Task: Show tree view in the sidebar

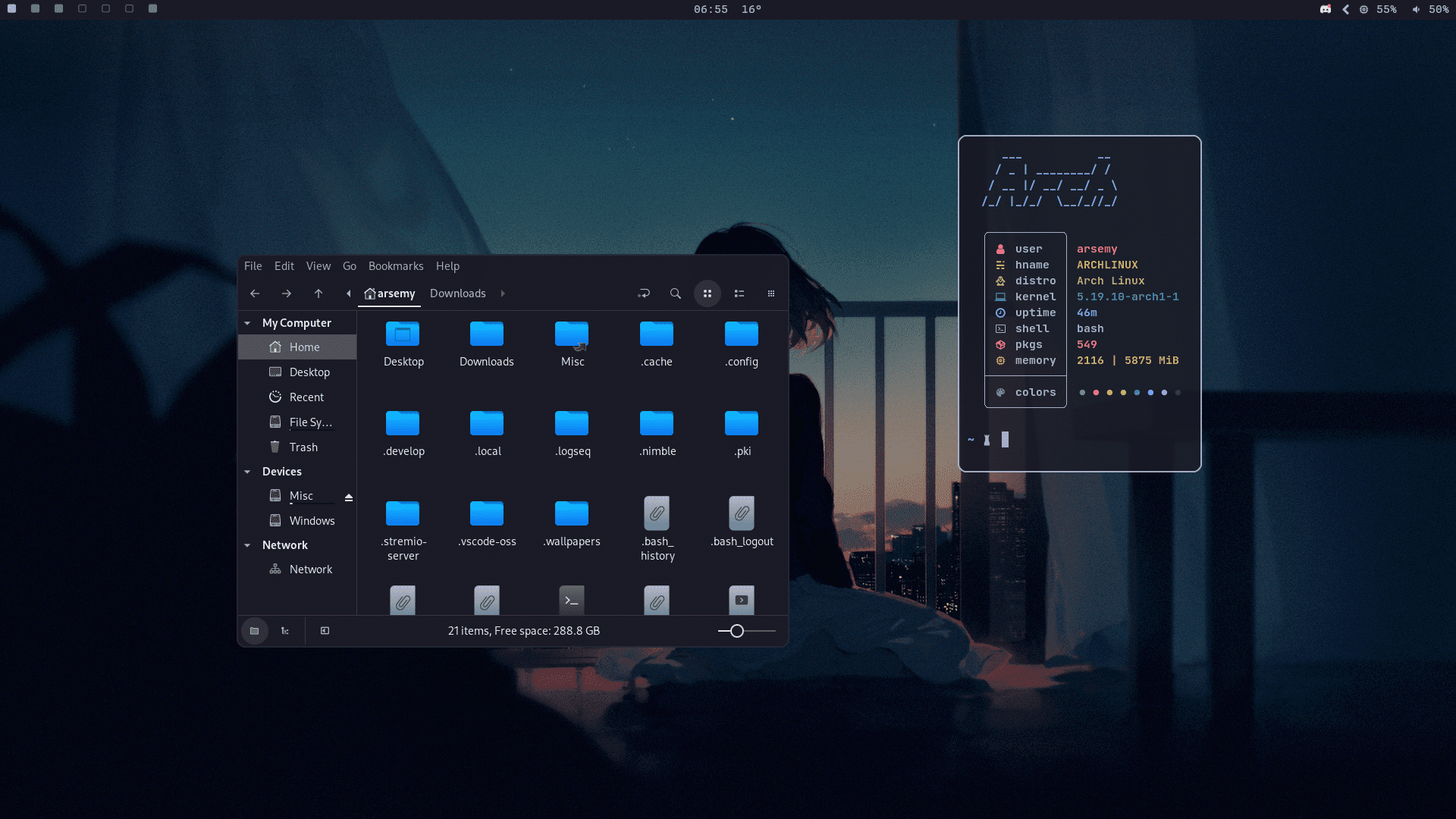Action: pyautogui.click(x=285, y=631)
